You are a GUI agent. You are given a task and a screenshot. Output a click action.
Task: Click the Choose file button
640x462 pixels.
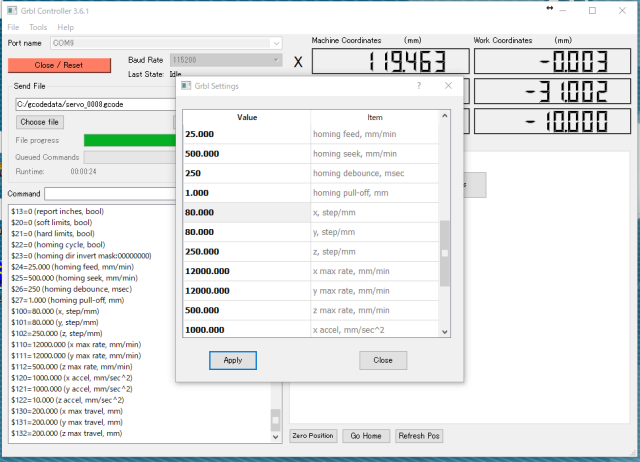tap(40, 122)
